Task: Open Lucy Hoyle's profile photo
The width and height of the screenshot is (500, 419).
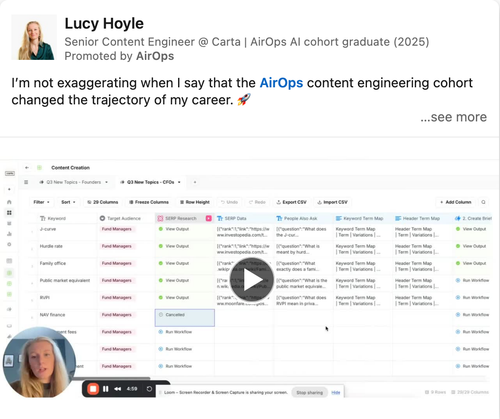Action: pos(34,37)
